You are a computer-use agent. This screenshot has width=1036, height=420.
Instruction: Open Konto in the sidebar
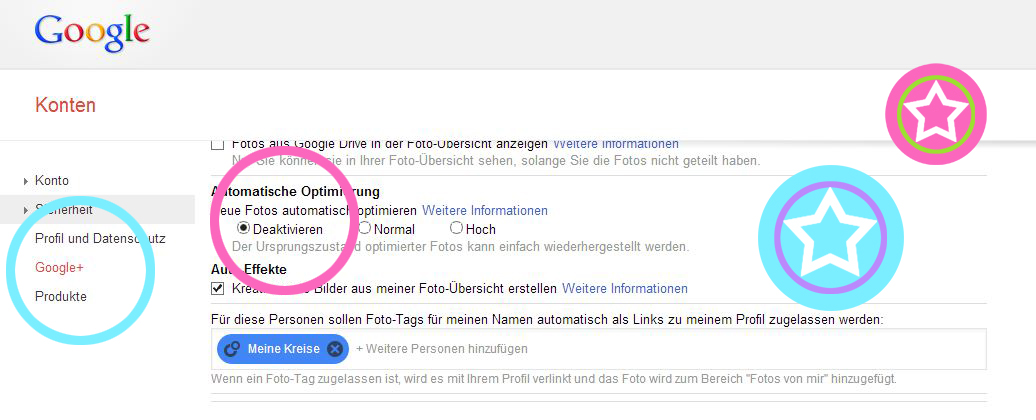coord(52,180)
